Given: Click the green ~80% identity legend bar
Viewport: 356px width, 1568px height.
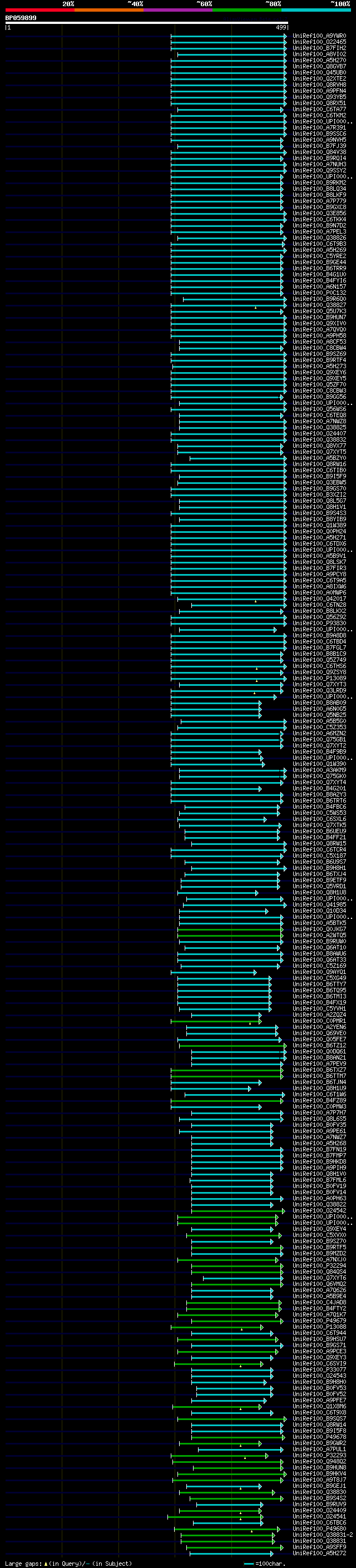Looking at the screenshot, I should coord(247,10).
